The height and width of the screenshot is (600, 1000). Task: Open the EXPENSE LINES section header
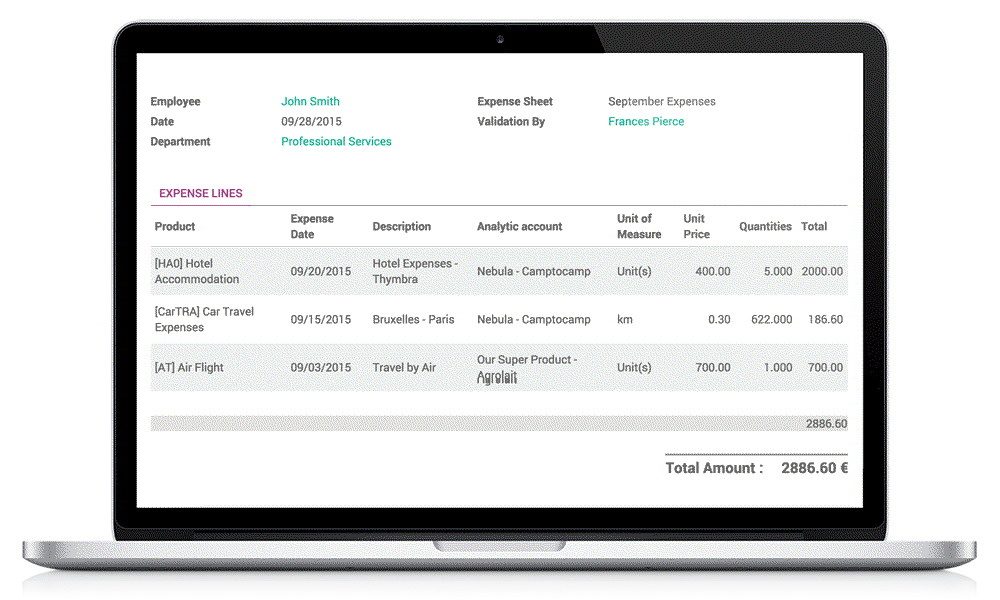pos(201,192)
